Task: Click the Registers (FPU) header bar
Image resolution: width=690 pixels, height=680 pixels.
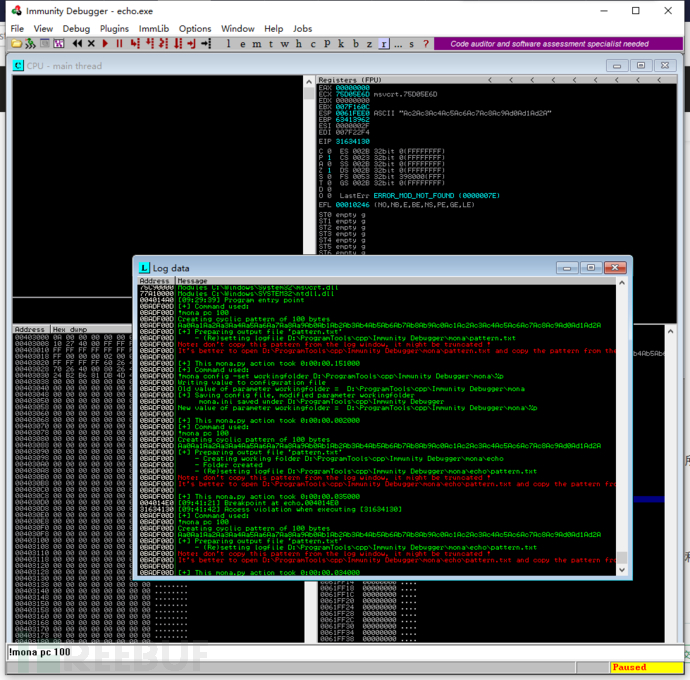Action: pyautogui.click(x=400, y=80)
